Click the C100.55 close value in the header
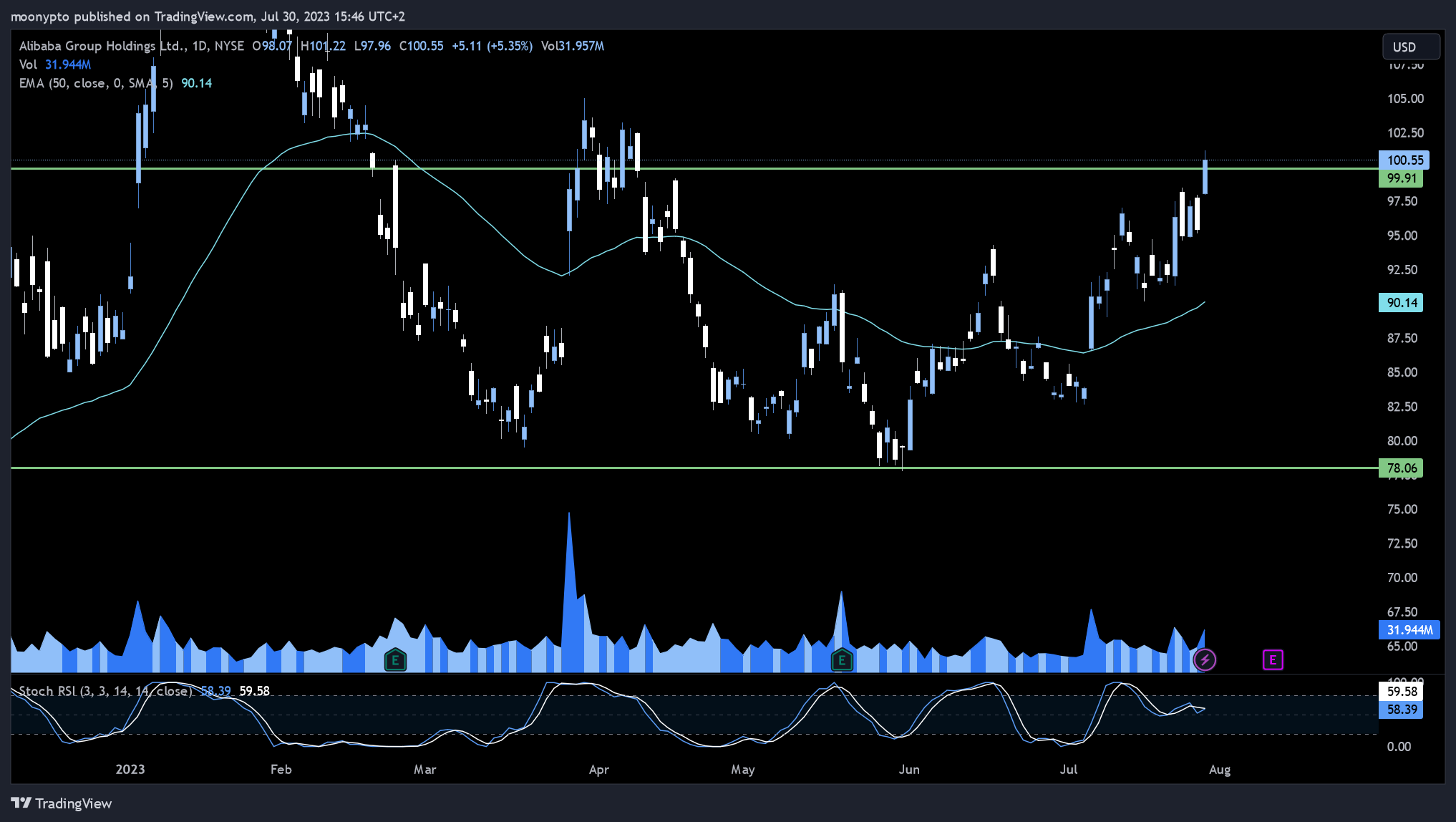1456x822 pixels. tap(421, 46)
